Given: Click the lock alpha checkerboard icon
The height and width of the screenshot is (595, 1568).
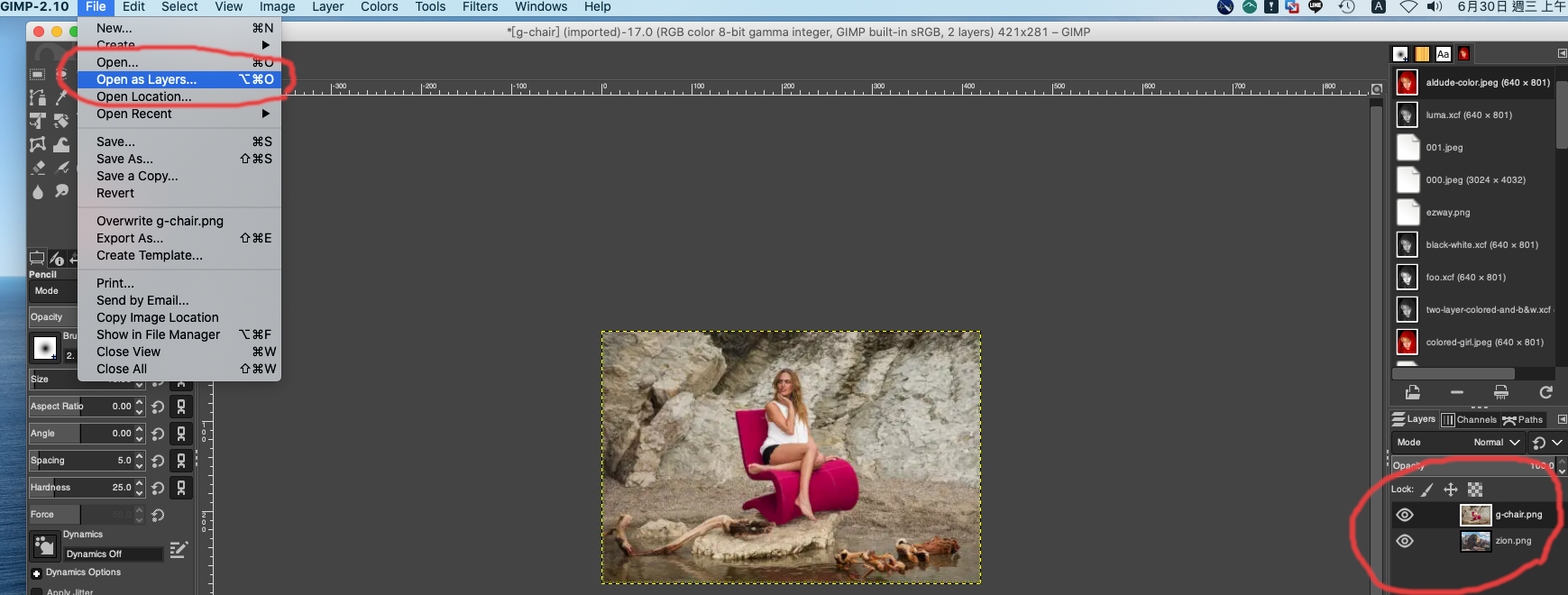Looking at the screenshot, I should coord(1475,490).
